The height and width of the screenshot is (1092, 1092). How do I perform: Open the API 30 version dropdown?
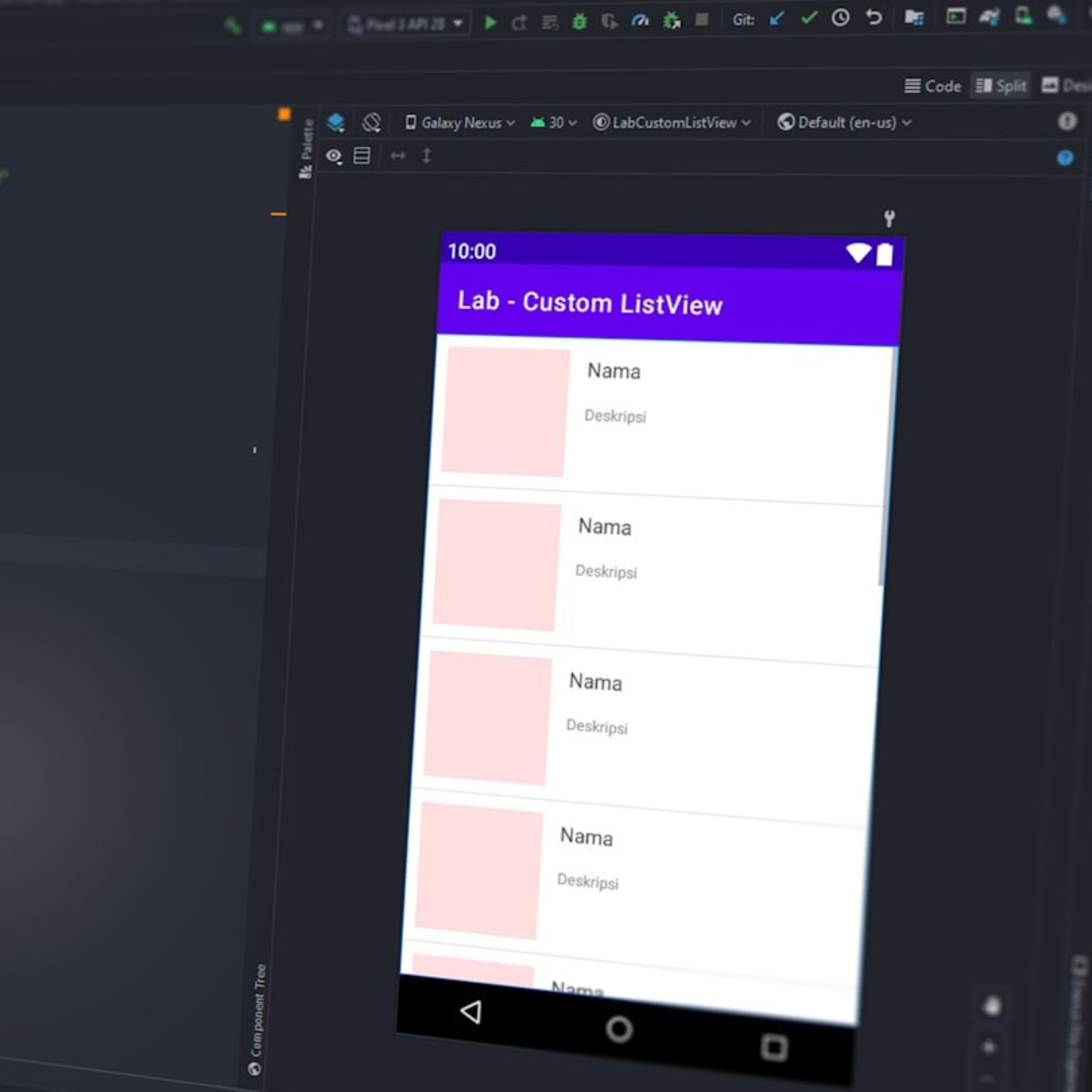[x=553, y=123]
